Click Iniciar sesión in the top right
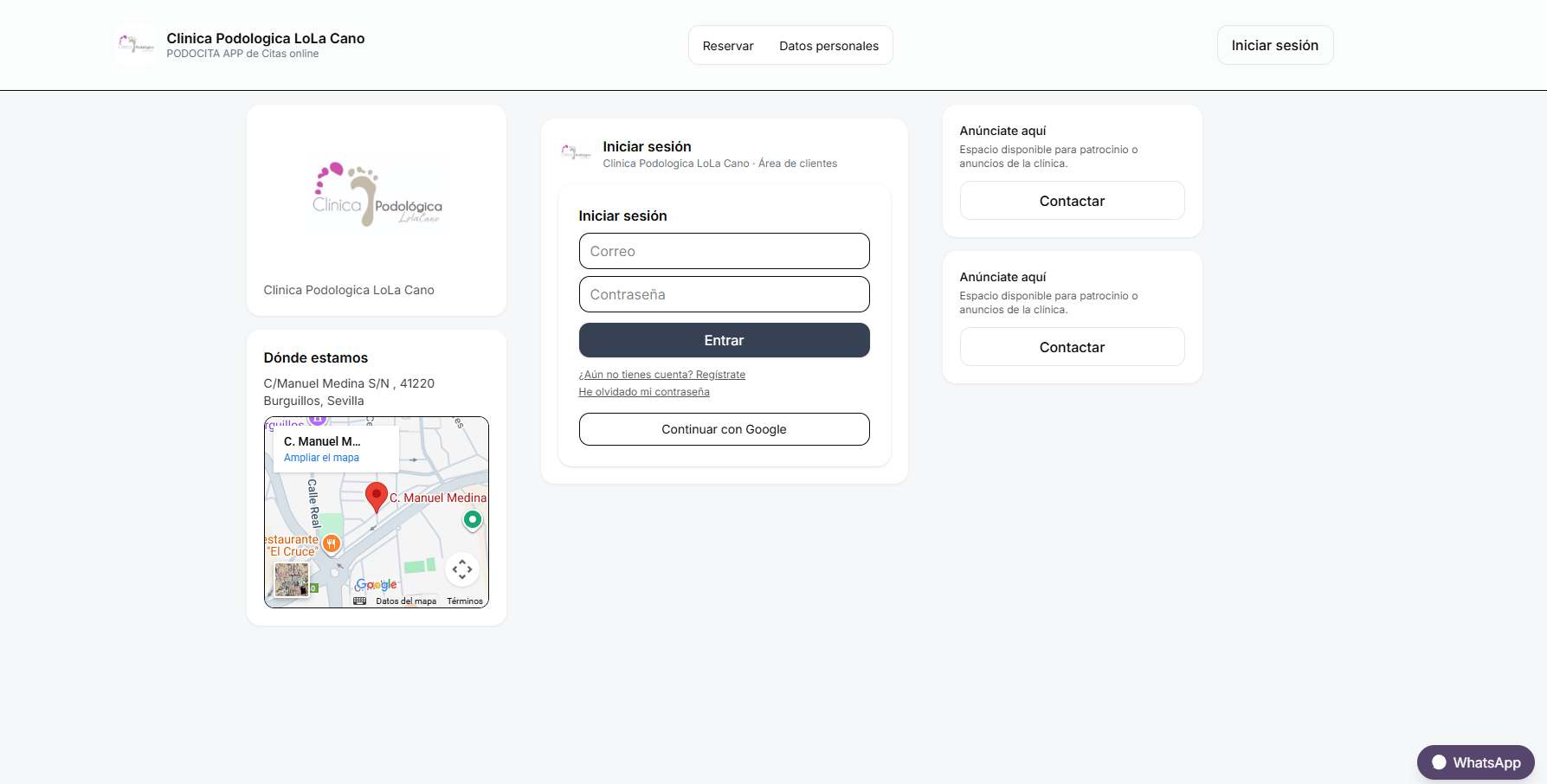Image resolution: width=1547 pixels, height=784 pixels. click(1274, 45)
